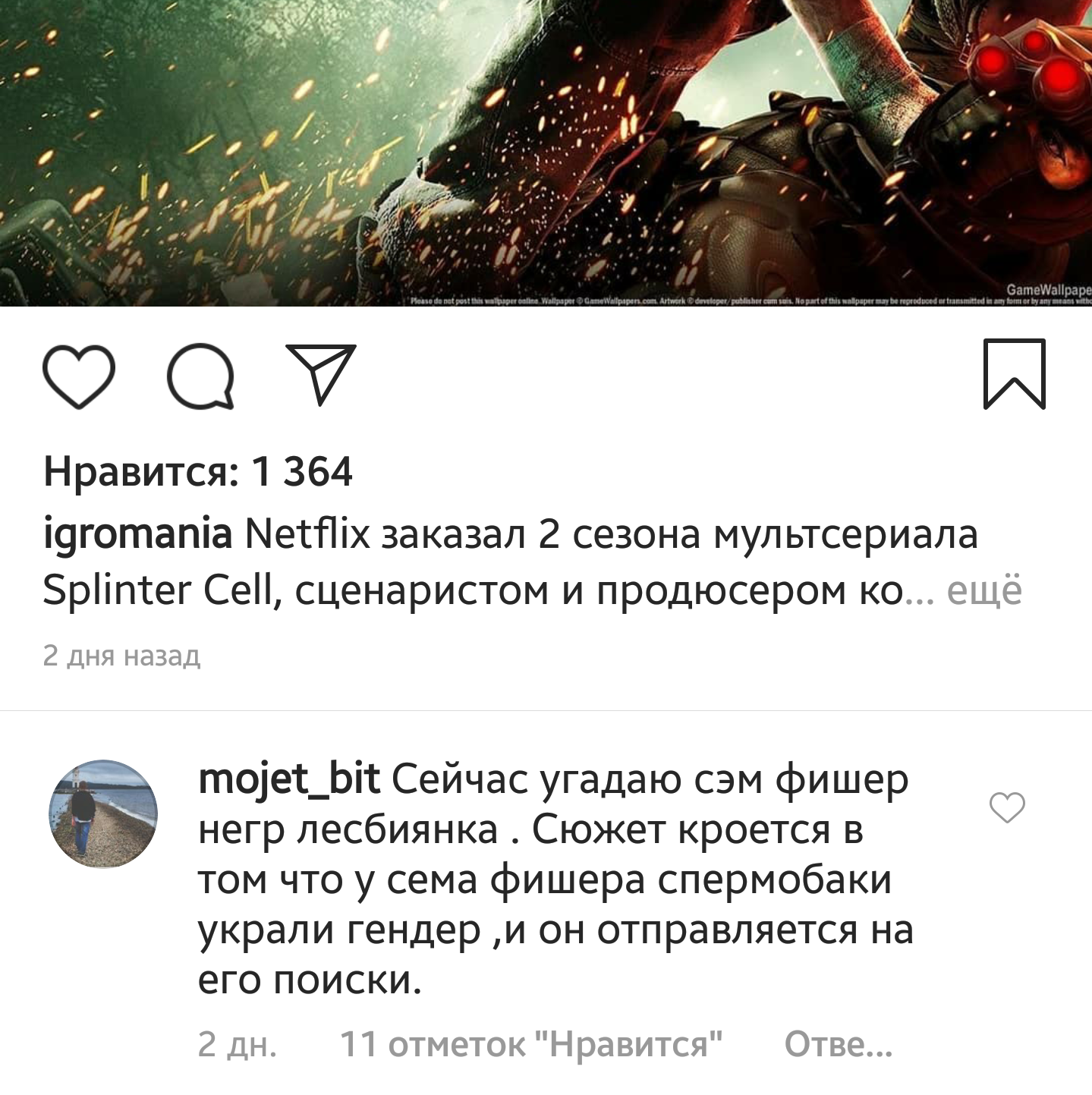Tap the "2 дн." comment timestamp
1092x1095 pixels.
(x=237, y=1044)
